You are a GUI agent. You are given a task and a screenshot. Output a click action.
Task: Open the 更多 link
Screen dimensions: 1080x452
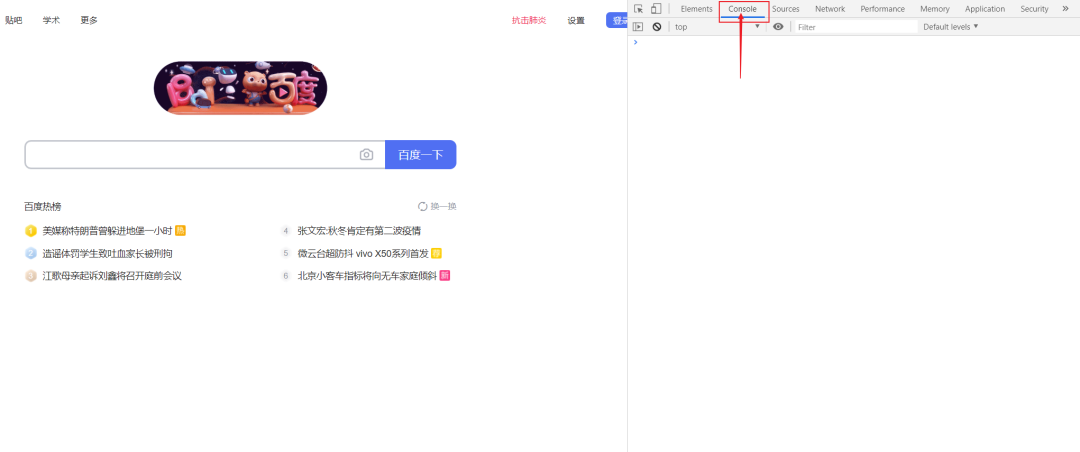(x=89, y=20)
